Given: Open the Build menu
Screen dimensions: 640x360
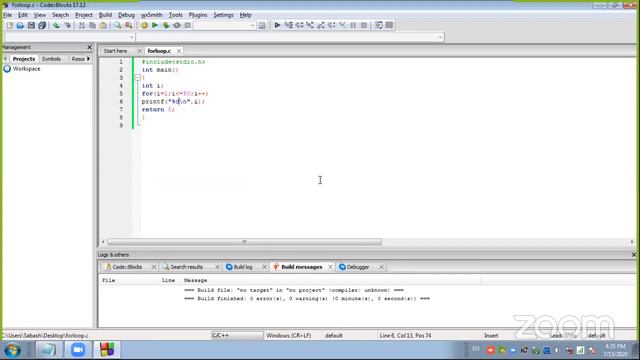Looking at the screenshot, I should (105, 15).
